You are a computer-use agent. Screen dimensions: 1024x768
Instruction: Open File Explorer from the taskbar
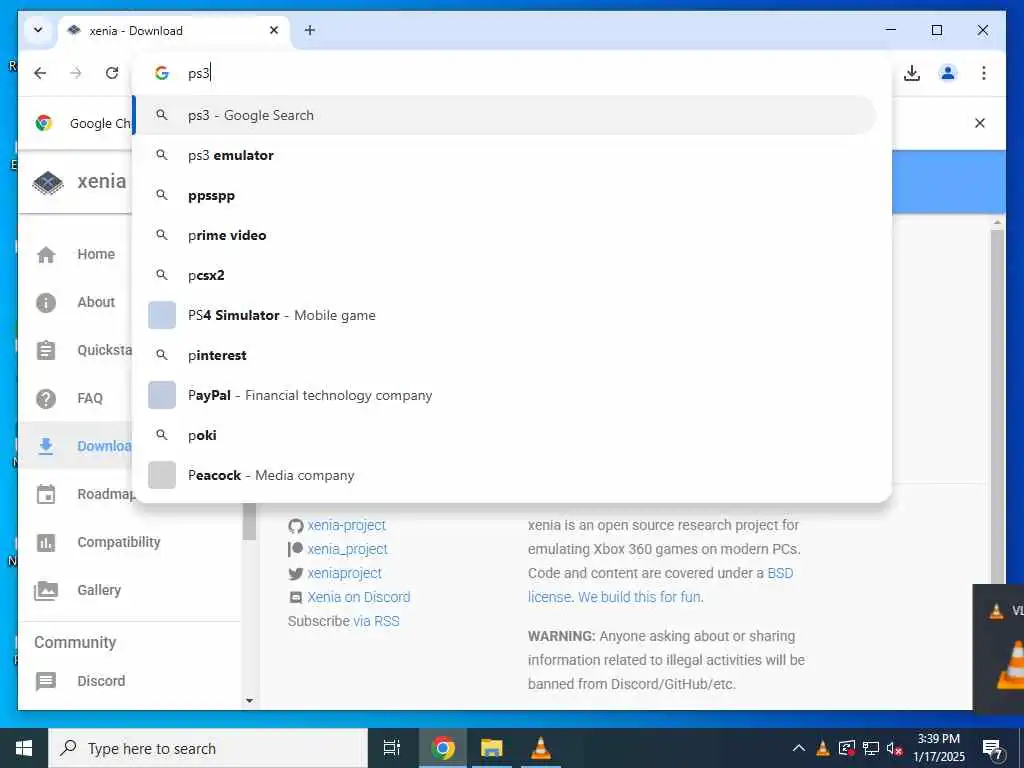click(x=492, y=748)
